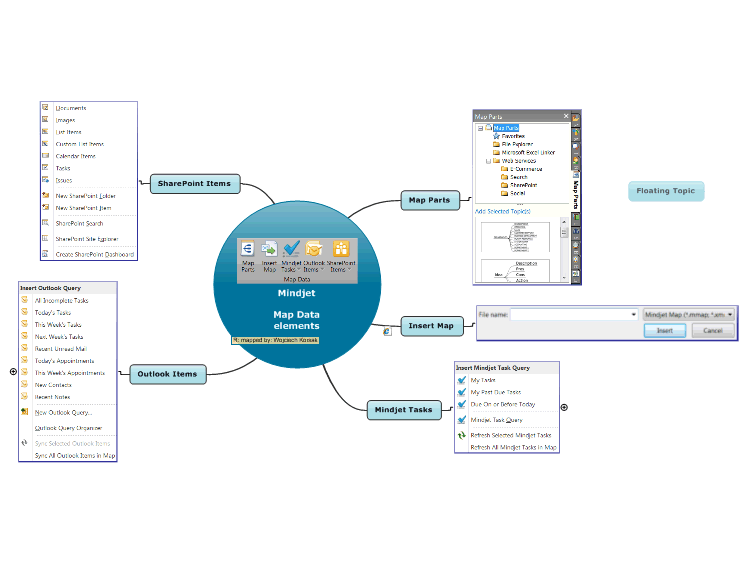The image size is (750, 563).
Task: Click the icon beside SharePoint Search
Action: click(45, 222)
